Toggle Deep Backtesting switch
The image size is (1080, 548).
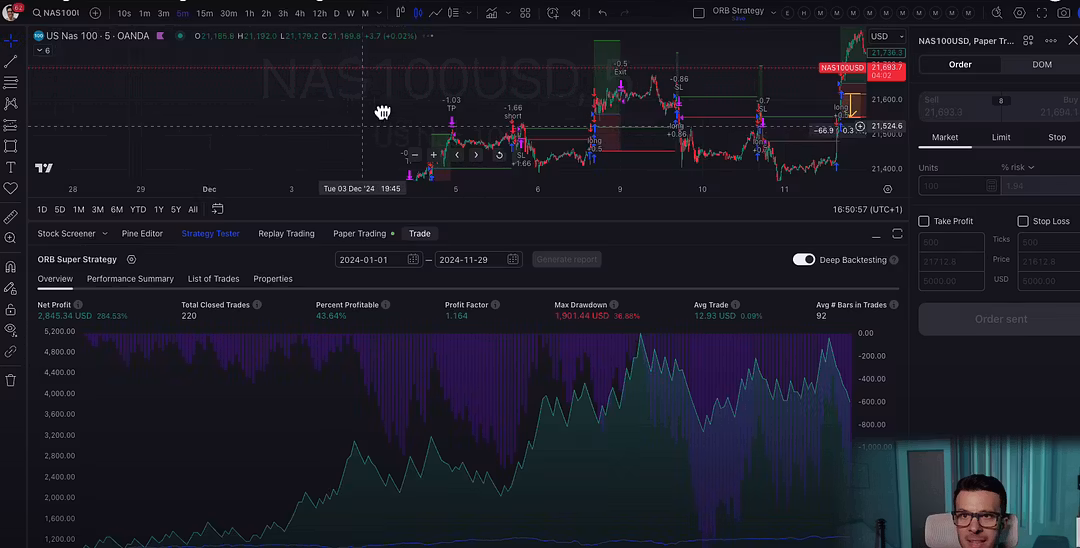tap(803, 259)
